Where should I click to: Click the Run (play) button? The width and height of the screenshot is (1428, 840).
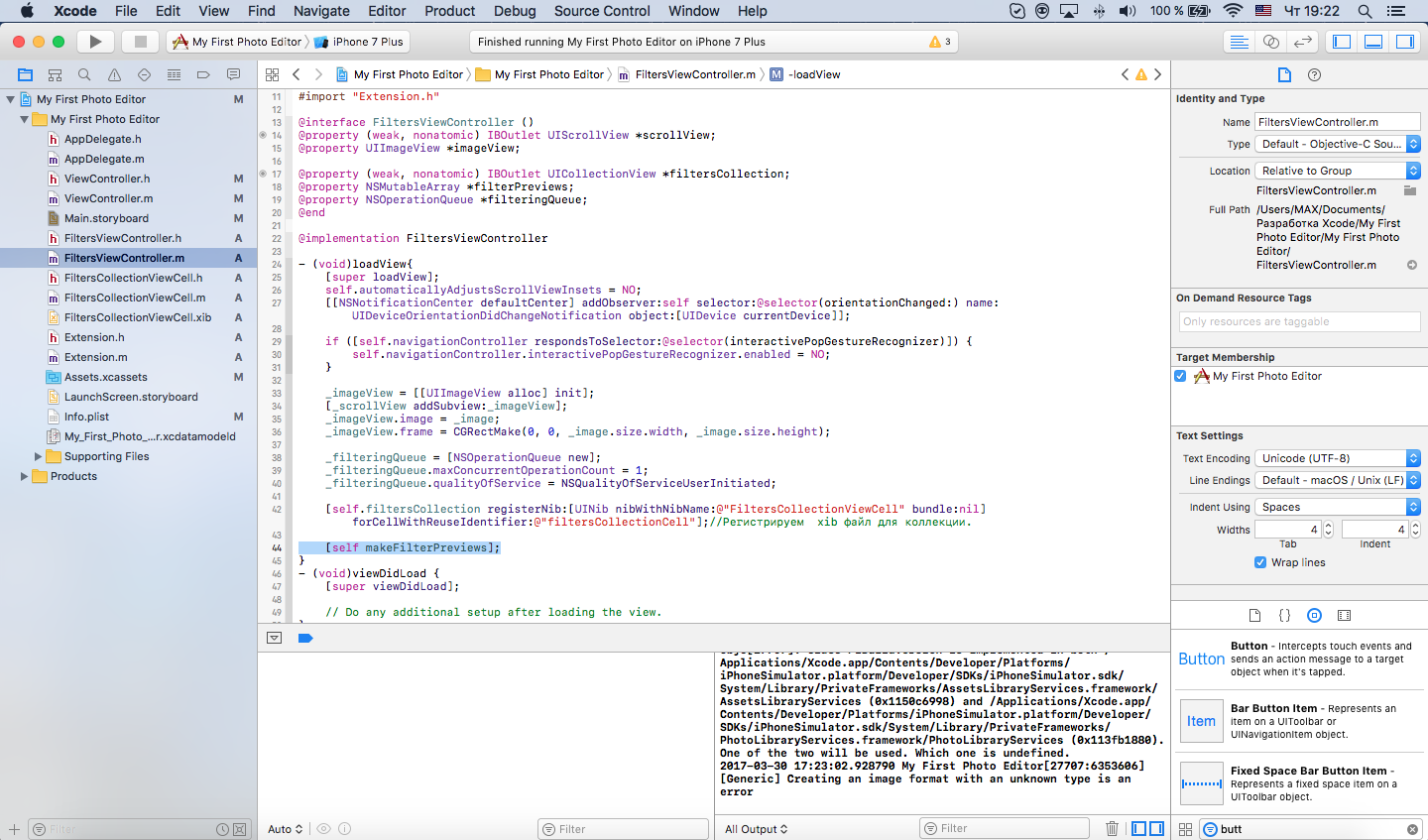(95, 42)
